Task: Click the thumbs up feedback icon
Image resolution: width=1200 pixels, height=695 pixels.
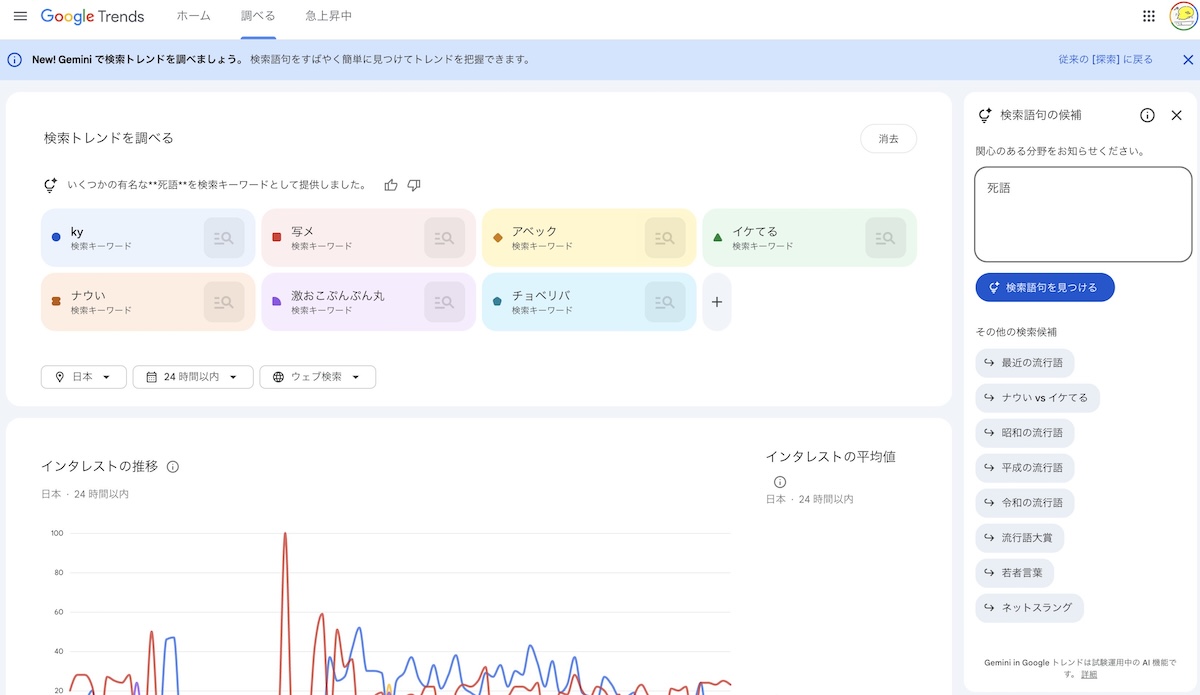Action: tap(391, 185)
